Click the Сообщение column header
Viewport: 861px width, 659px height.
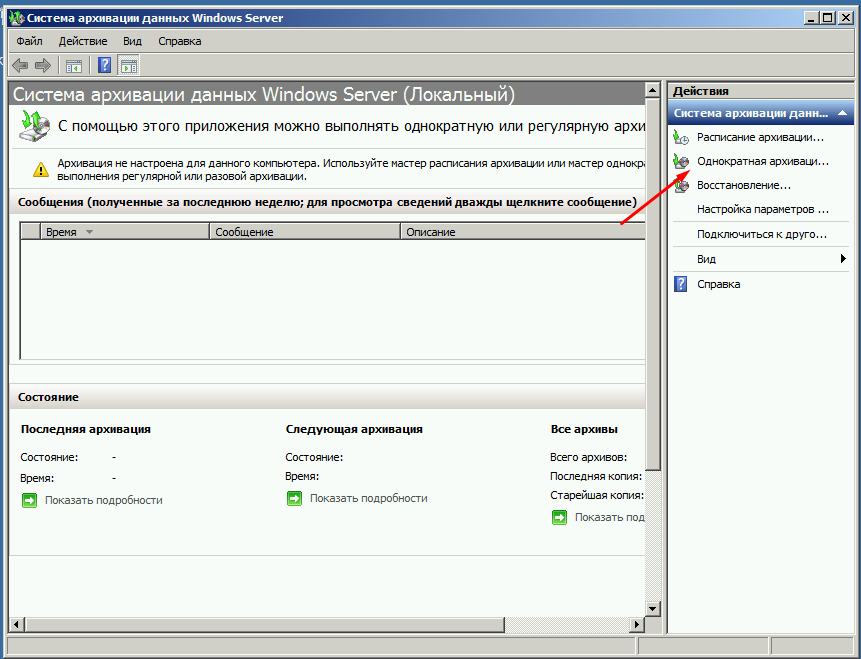(x=304, y=232)
